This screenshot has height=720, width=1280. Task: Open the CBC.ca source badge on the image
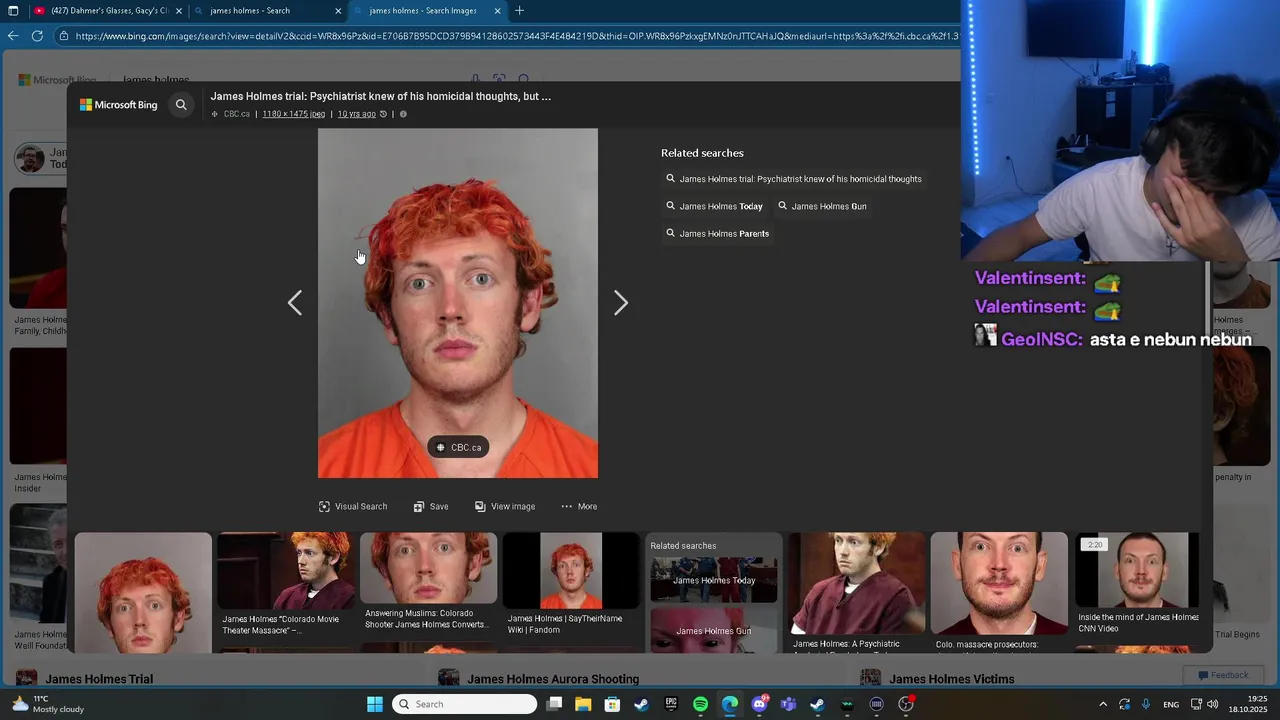click(459, 447)
